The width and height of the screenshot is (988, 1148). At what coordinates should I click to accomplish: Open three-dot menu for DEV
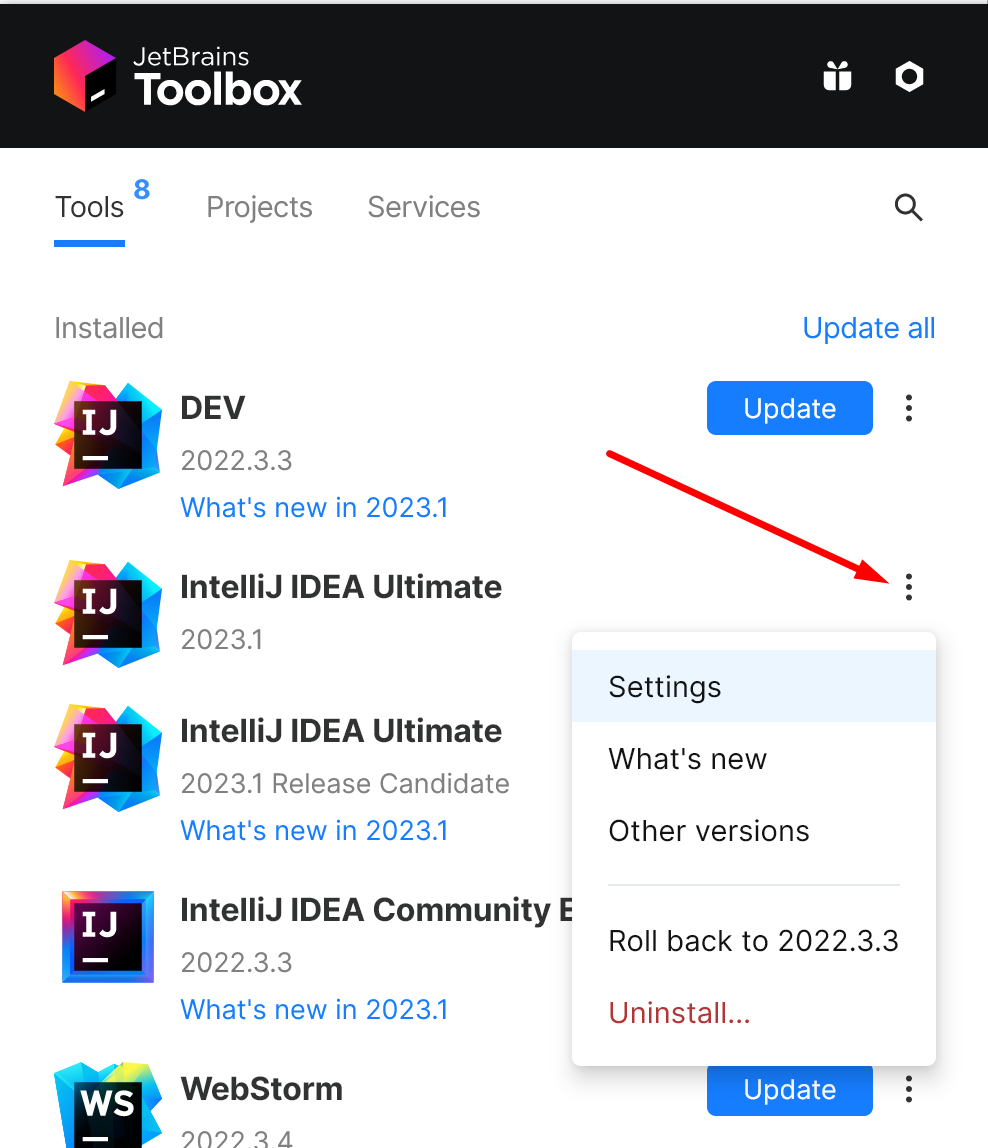coord(908,408)
